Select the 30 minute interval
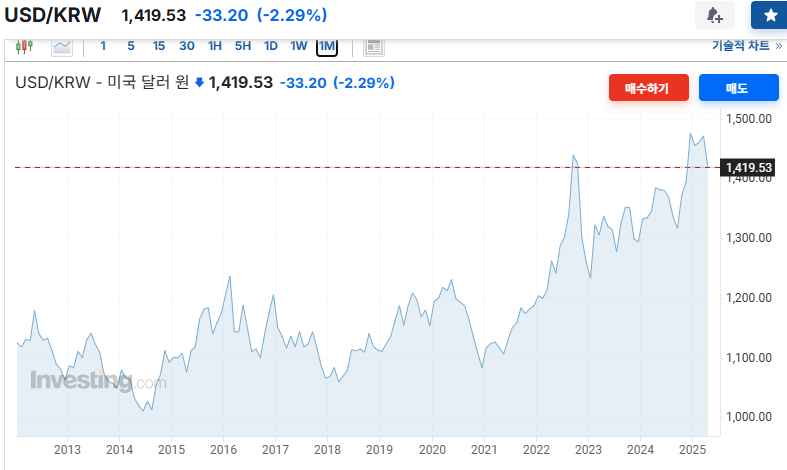 click(187, 46)
